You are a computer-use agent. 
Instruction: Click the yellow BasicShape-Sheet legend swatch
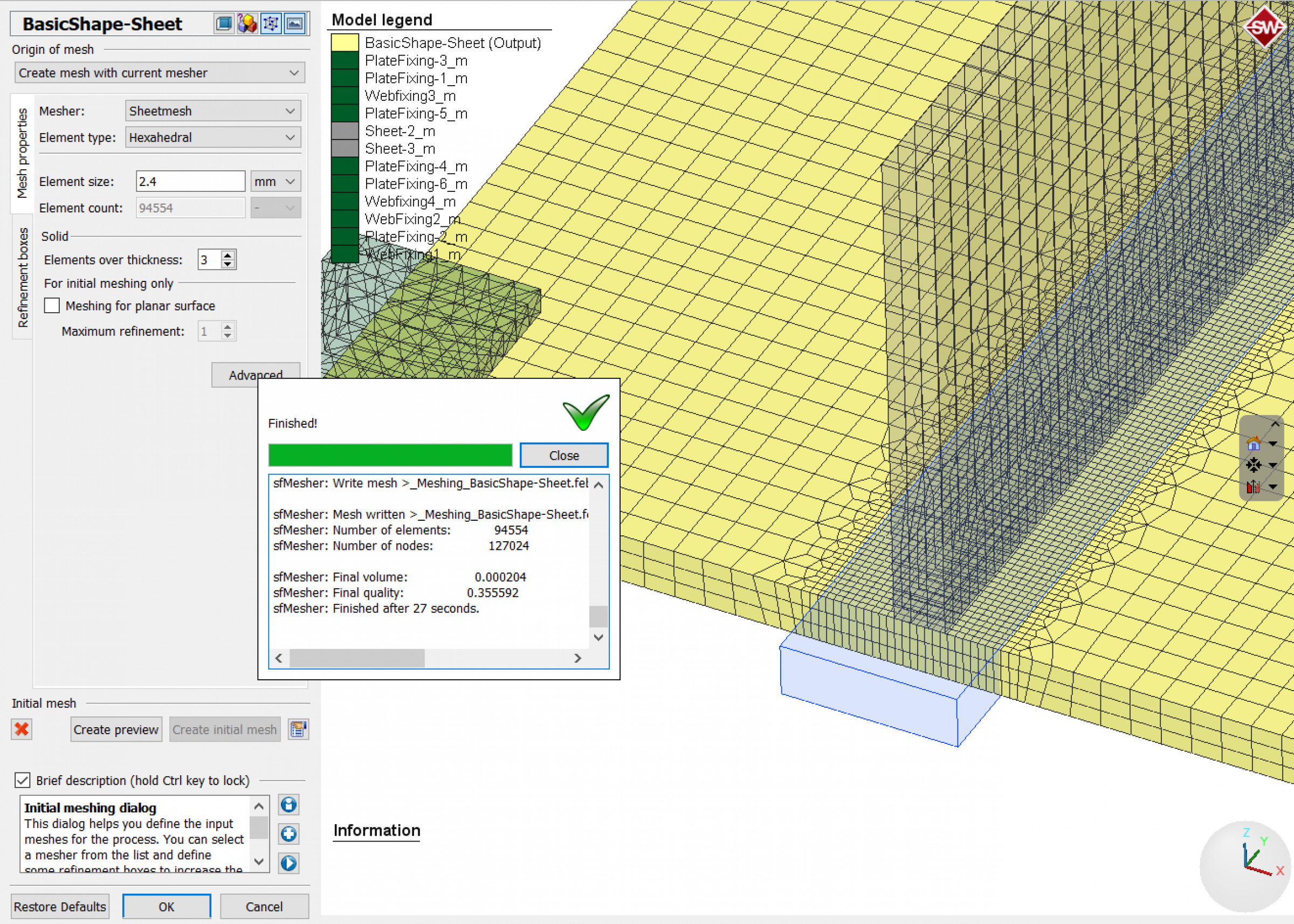point(345,43)
